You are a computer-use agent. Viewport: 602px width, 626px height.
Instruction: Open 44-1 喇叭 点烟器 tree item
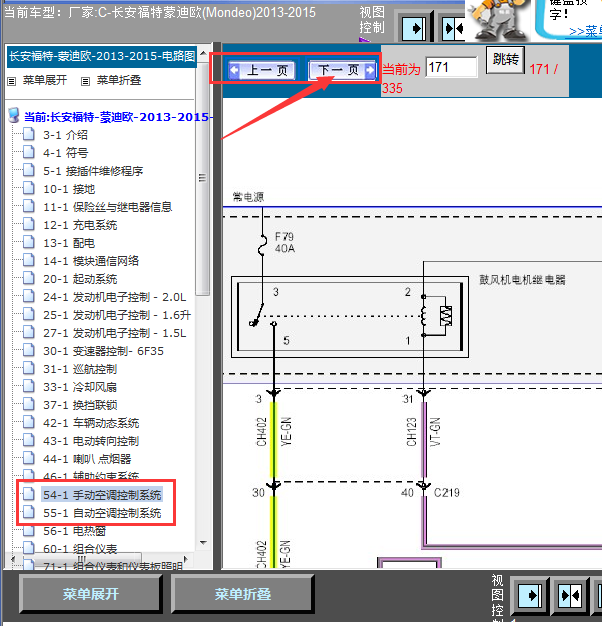87,459
